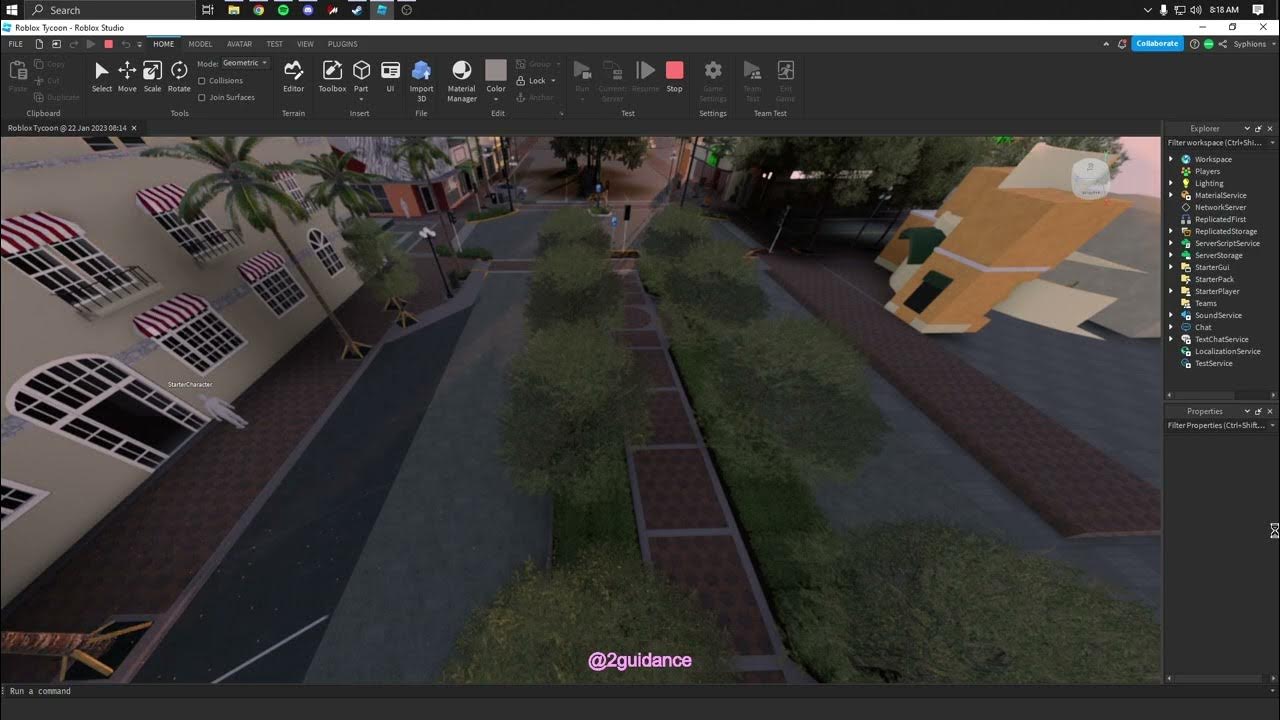Viewport: 1280px width, 720px height.
Task: Switch to the MODEL ribbon tab
Action: coord(200,44)
